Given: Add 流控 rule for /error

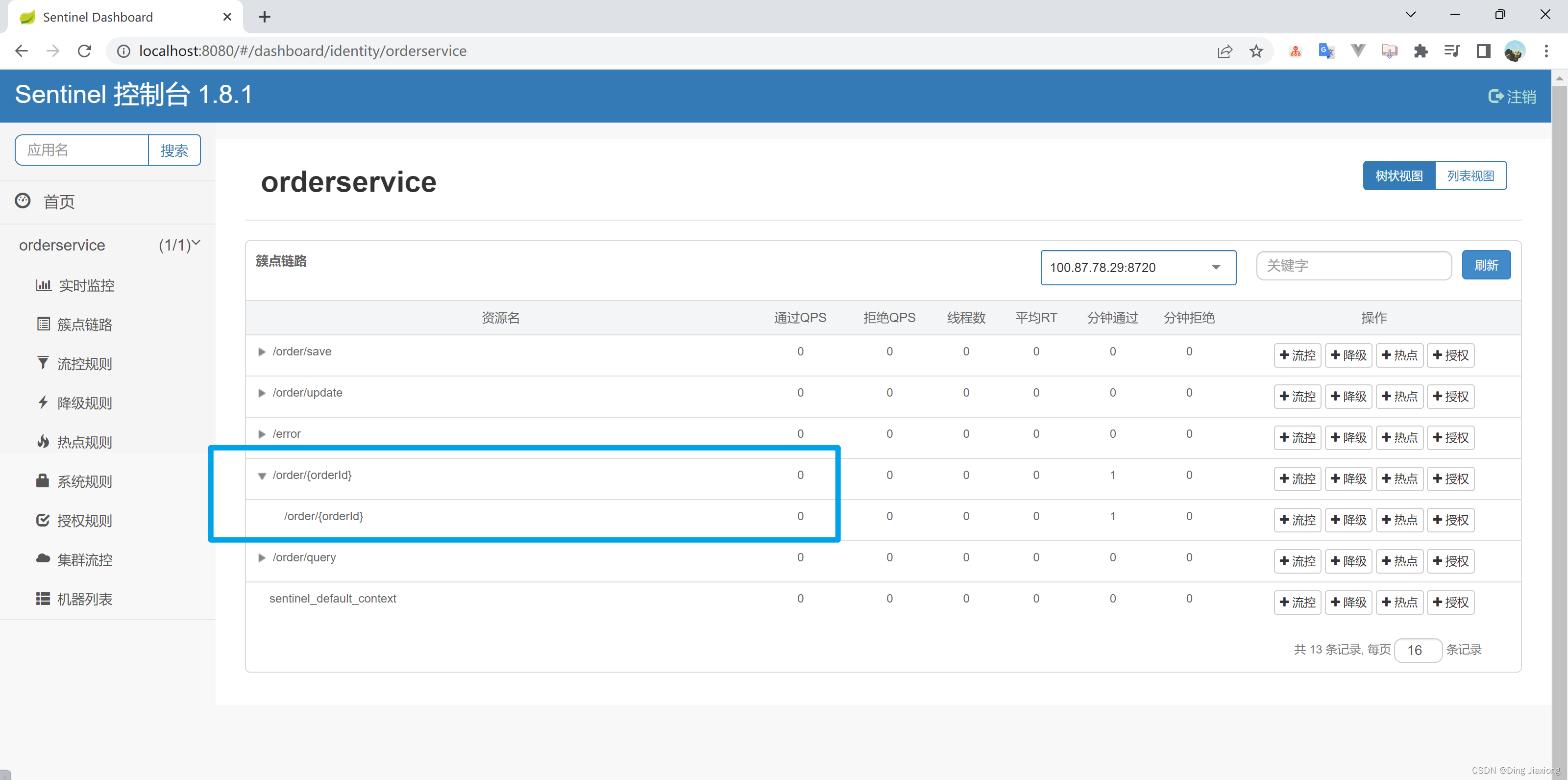Looking at the screenshot, I should 1297,438.
